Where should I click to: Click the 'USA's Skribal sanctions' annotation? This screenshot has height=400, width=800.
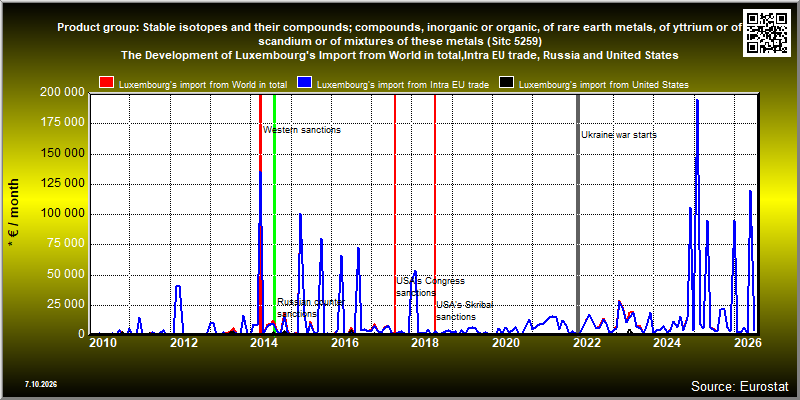click(464, 311)
